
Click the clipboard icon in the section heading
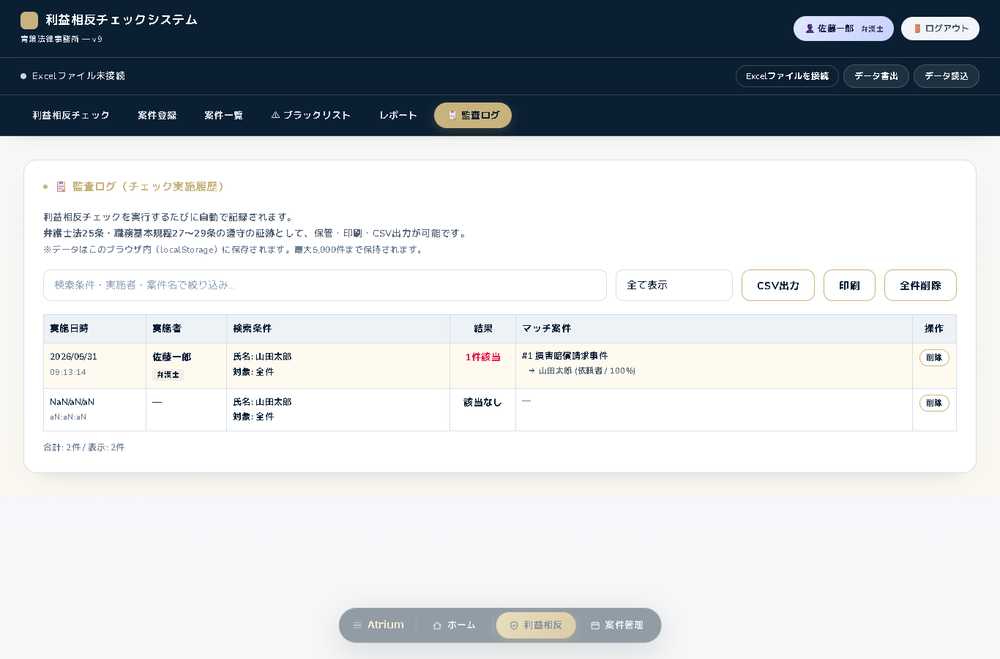[61, 187]
